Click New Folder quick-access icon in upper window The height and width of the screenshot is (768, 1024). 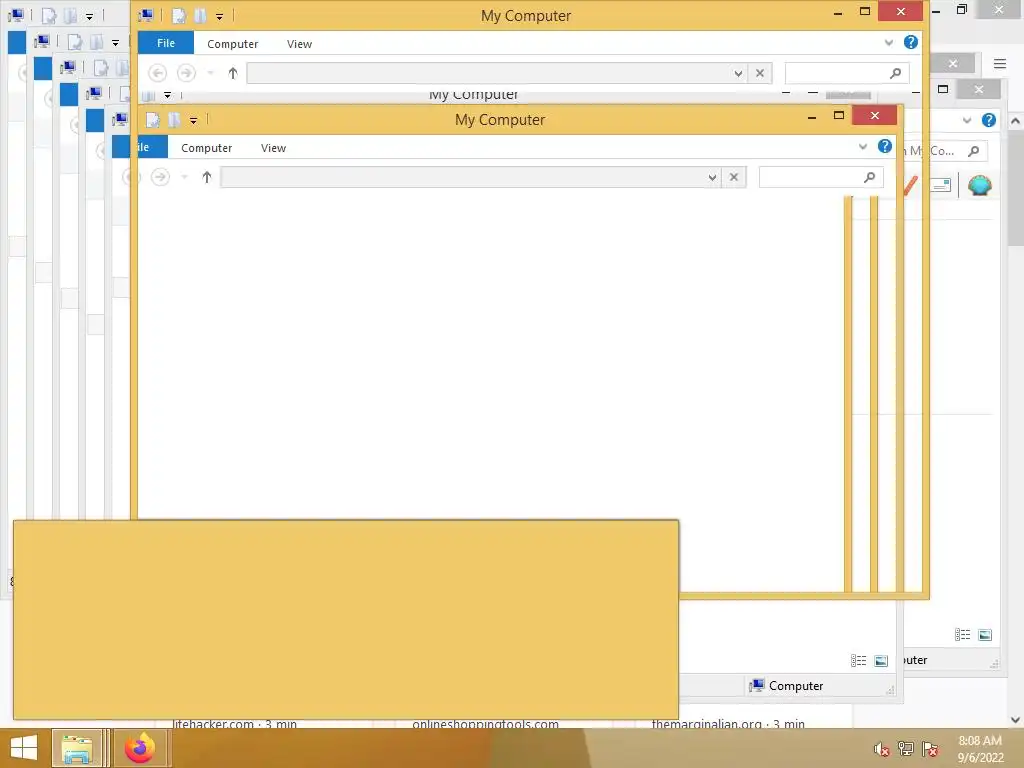click(200, 16)
